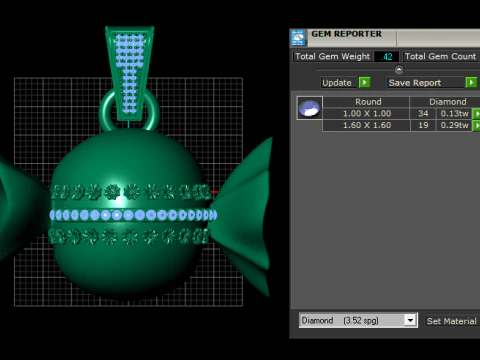Screen dimensions: 480x360
Task: Click the green arrow beside Update
Action: coord(365,82)
